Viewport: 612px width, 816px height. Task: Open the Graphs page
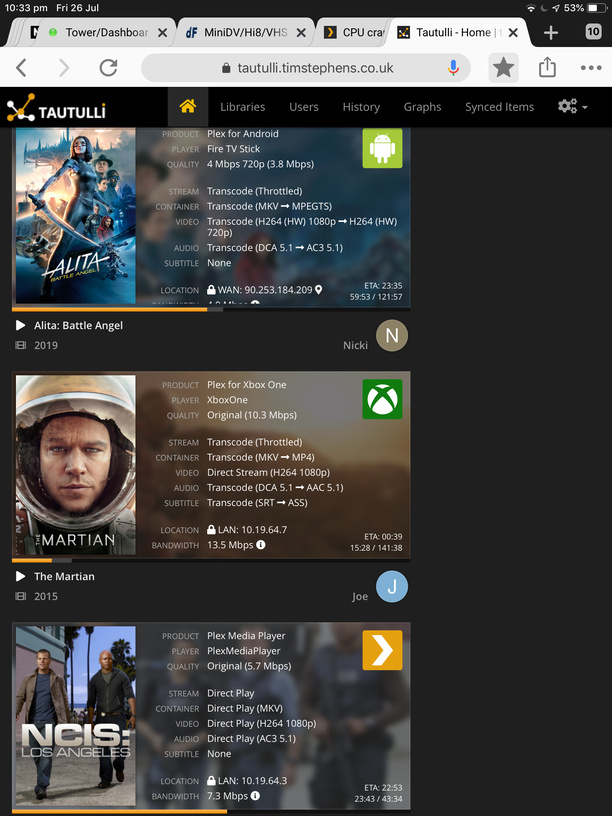click(423, 107)
